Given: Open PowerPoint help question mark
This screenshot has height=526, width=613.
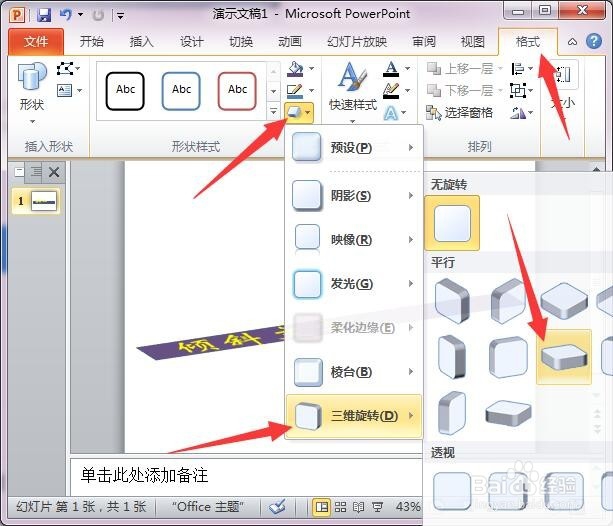Looking at the screenshot, I should click(x=594, y=41).
